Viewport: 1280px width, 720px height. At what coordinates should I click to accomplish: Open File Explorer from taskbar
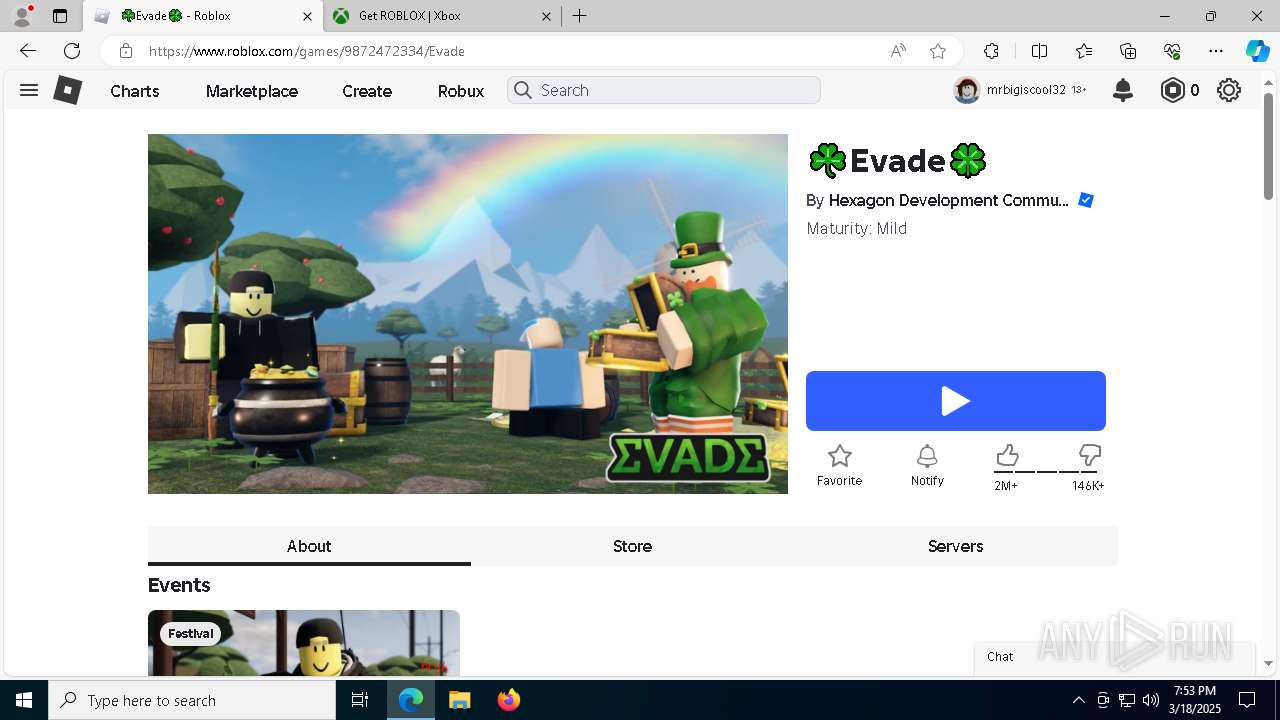tap(459, 700)
